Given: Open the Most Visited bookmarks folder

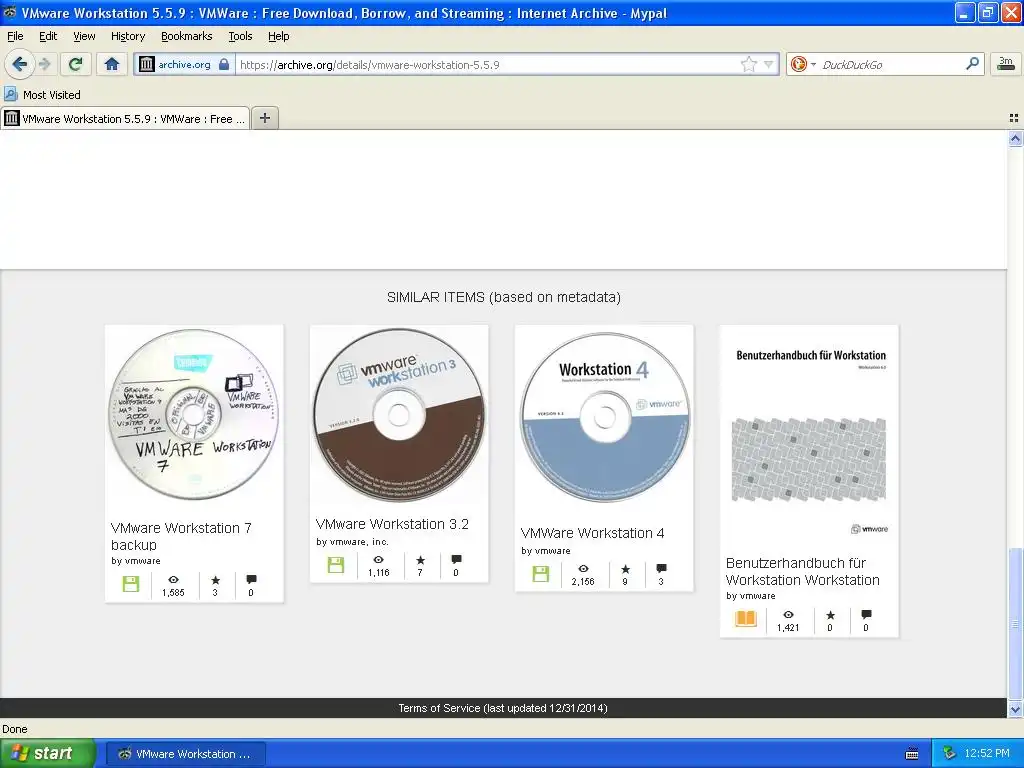Looking at the screenshot, I should coord(42,95).
